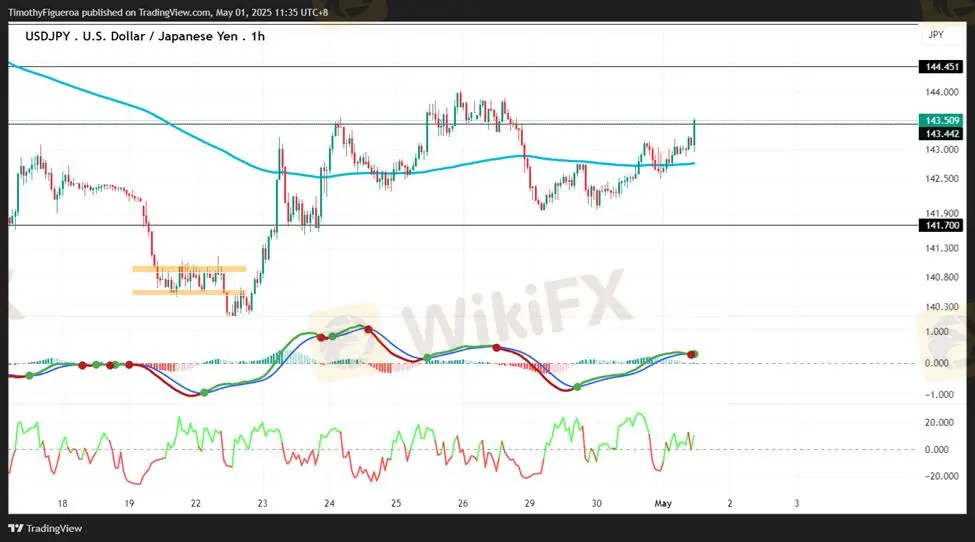Screen dimensions: 975x542
Task: Click the upper orange consolidation zone rectangle
Action: pos(189,269)
